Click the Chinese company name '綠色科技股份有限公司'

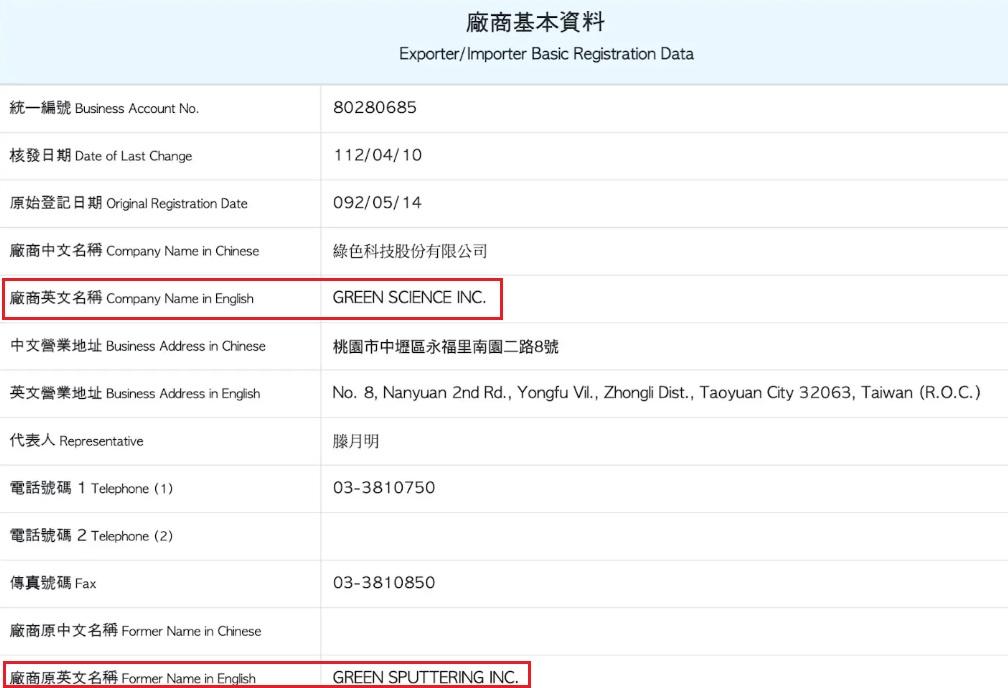[x=410, y=251]
